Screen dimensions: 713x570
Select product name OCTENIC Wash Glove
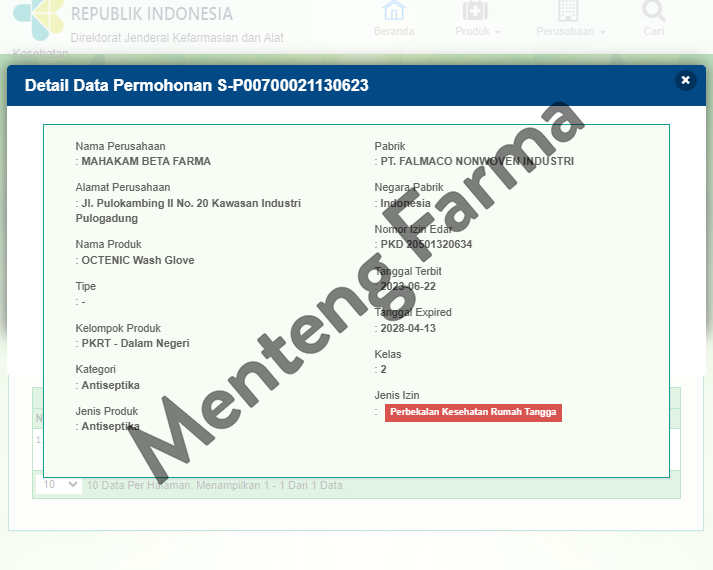point(138,260)
